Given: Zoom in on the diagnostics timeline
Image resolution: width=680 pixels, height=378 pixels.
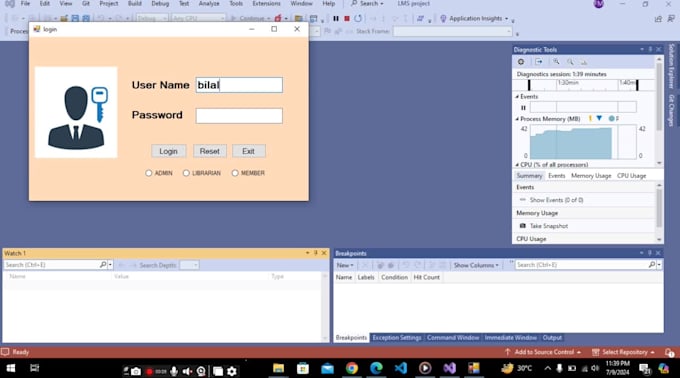Looking at the screenshot, I should (x=556, y=62).
